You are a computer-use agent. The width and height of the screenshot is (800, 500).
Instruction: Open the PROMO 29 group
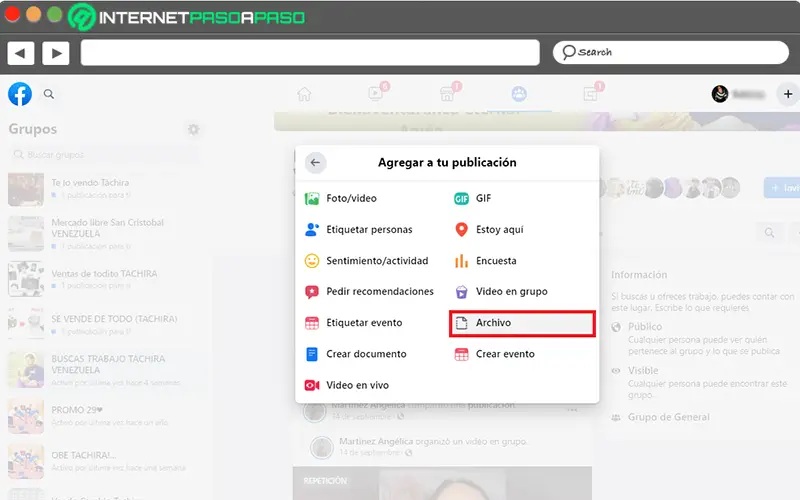[105, 416]
